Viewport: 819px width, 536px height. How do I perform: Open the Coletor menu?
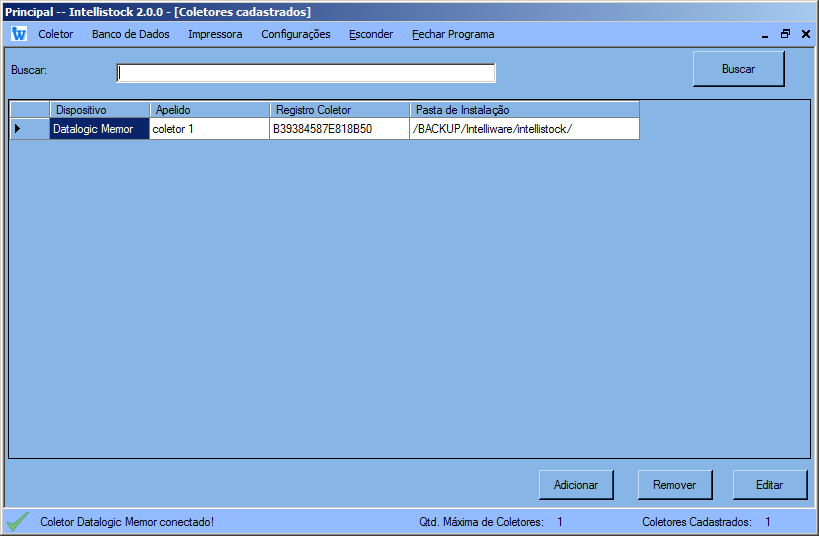pos(56,34)
